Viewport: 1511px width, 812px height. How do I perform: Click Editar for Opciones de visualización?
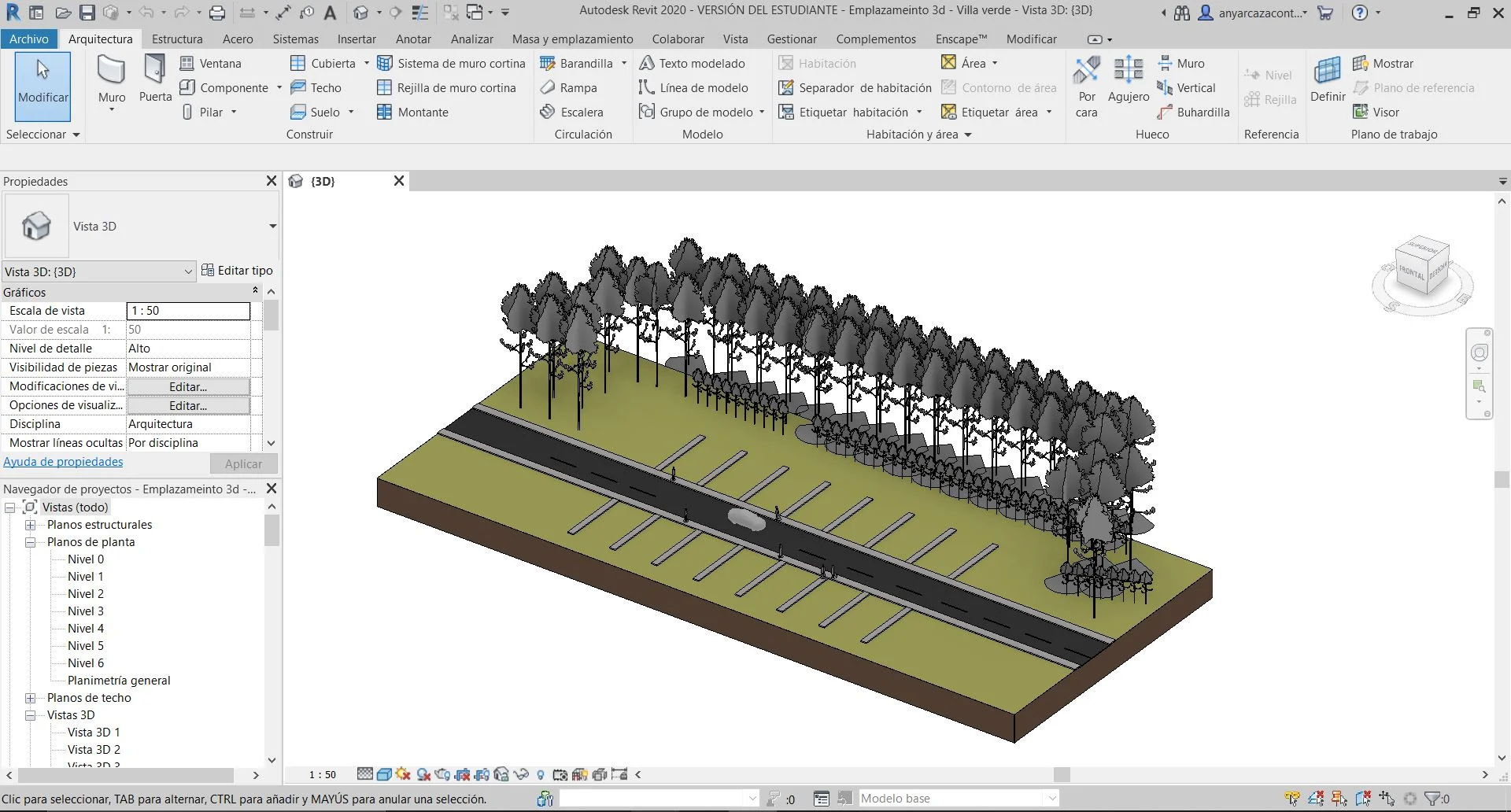188,406
